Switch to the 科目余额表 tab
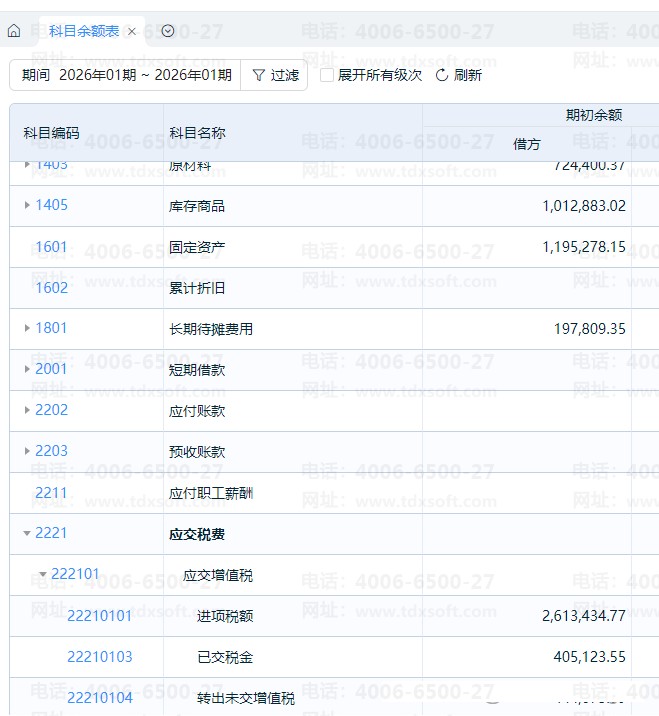Screen dimensions: 659x716 (x=83, y=31)
